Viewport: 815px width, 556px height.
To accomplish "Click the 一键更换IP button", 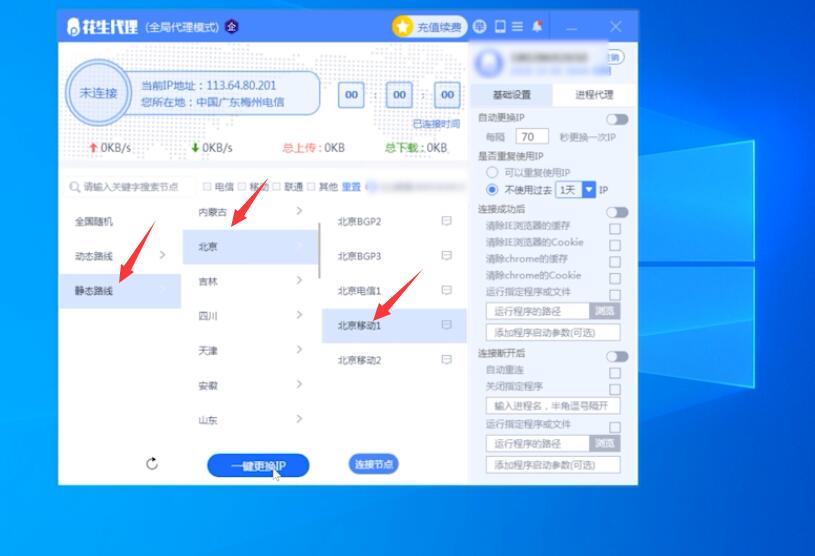I will click(x=258, y=466).
